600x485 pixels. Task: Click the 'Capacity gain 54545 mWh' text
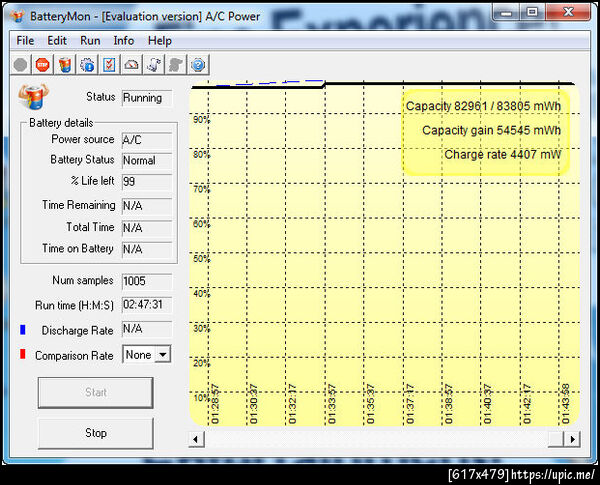[x=491, y=131]
